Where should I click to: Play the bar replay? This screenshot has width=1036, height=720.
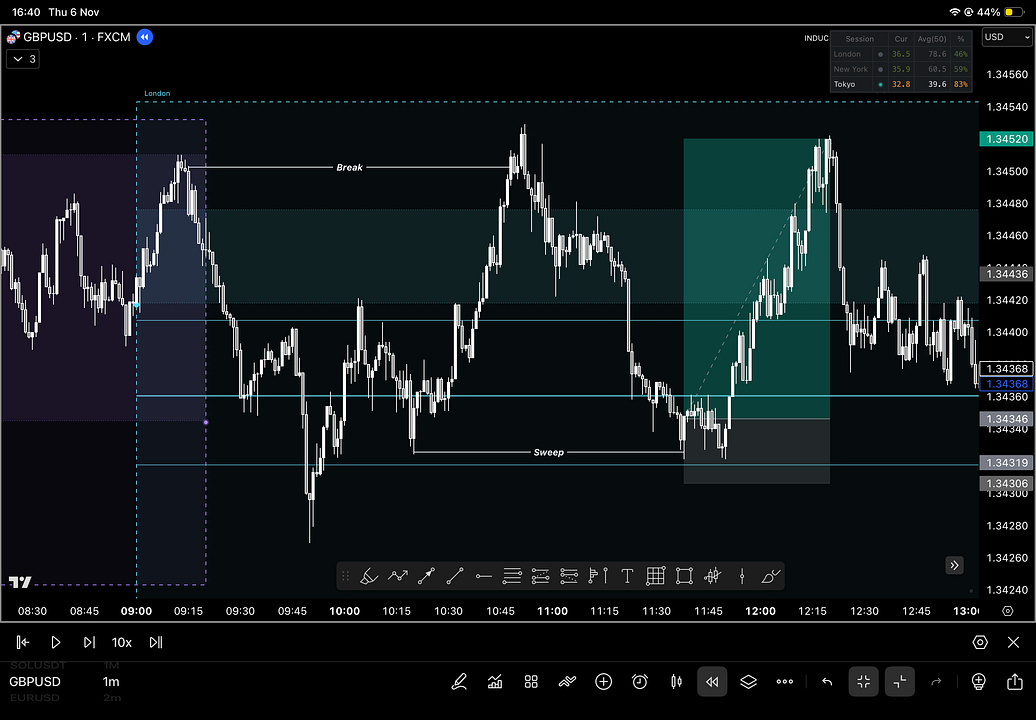point(56,642)
